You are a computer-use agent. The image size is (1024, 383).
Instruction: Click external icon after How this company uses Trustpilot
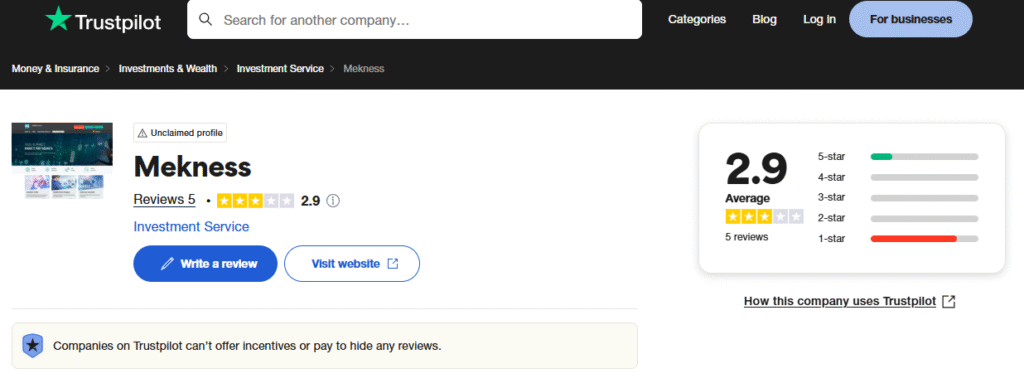pos(949,301)
